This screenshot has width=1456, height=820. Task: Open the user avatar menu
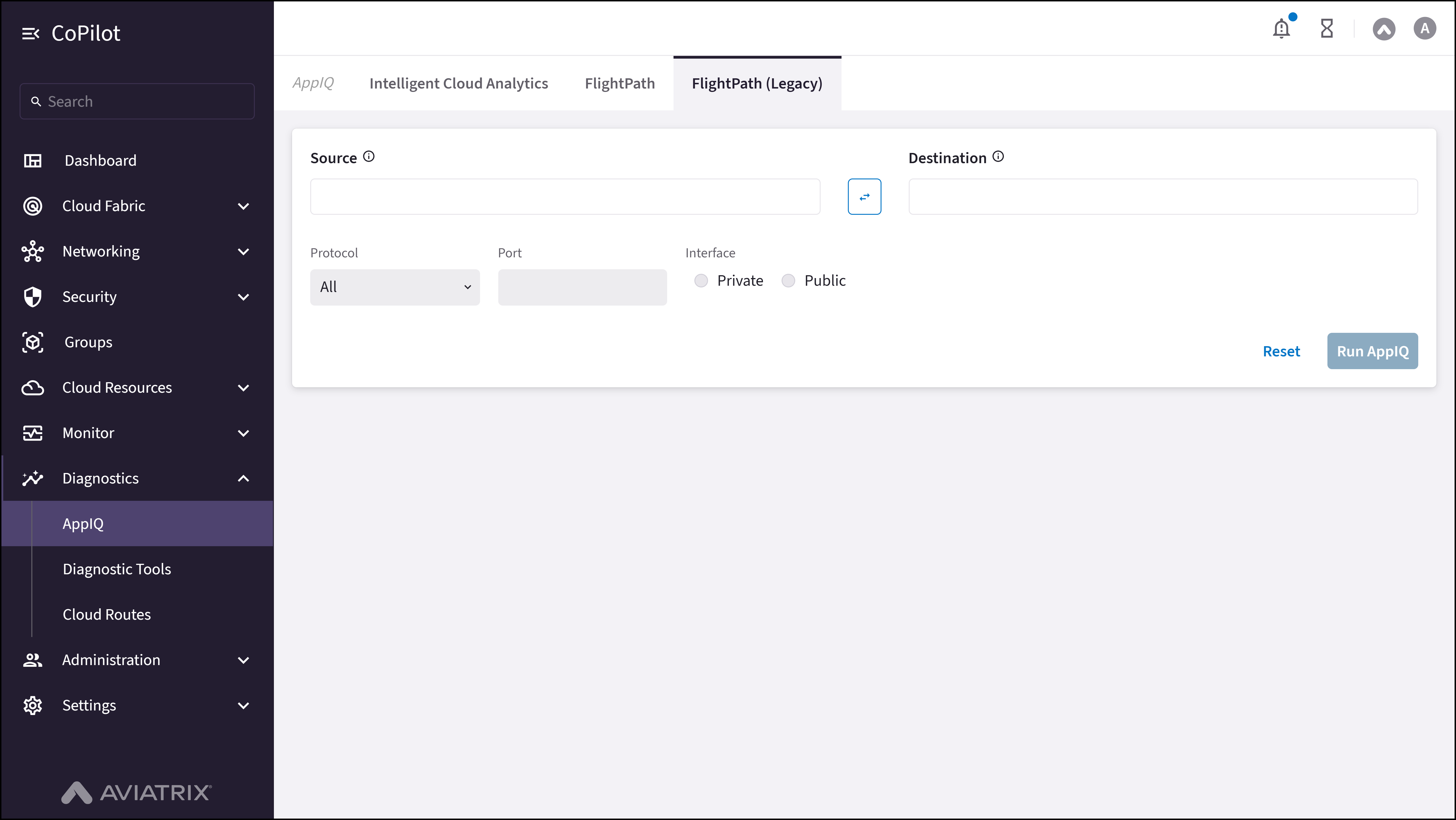[1425, 28]
